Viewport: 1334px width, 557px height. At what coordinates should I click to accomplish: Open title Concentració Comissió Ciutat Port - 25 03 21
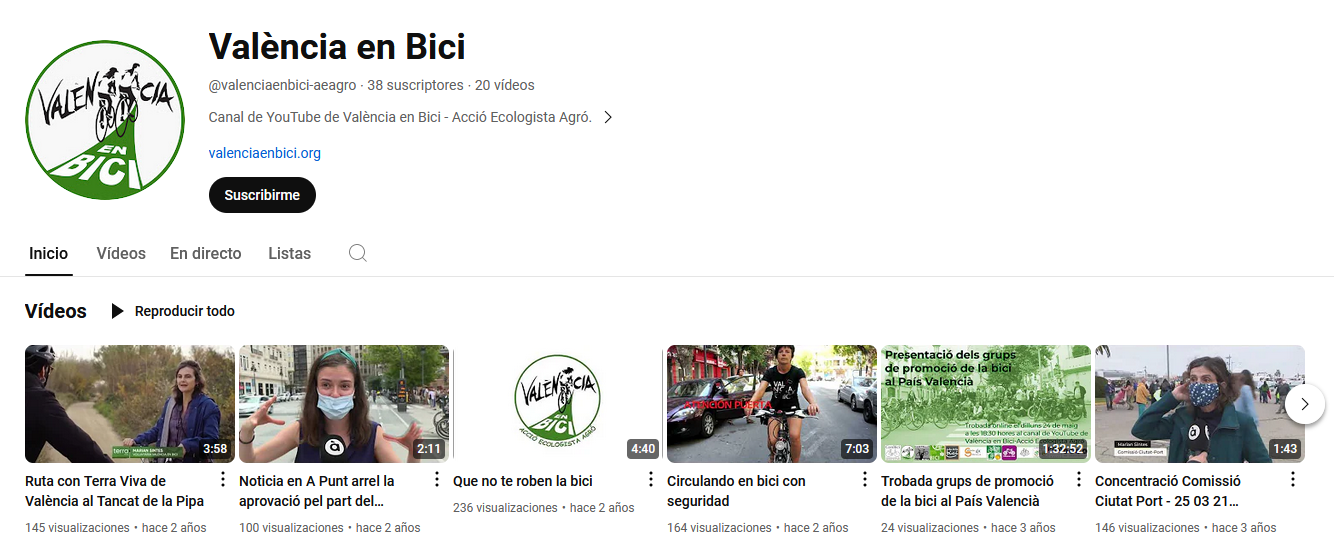coord(1168,491)
